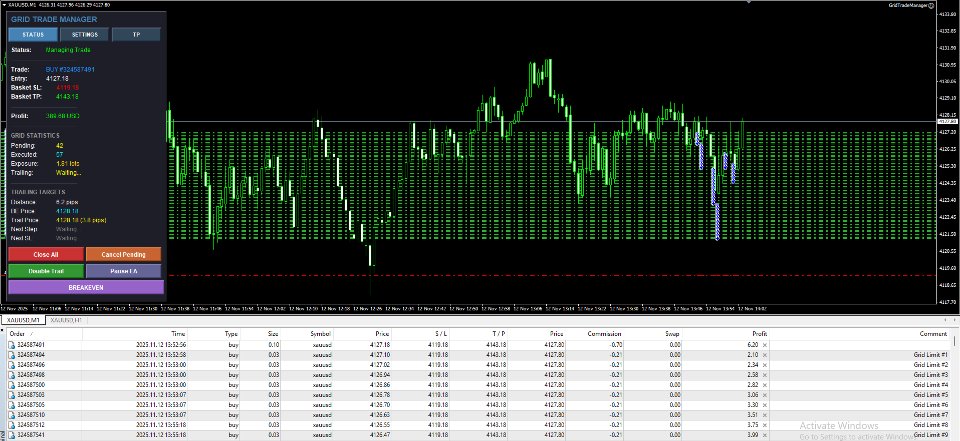
Task: Click order icon for order 324587541
Action: (x=11, y=435)
